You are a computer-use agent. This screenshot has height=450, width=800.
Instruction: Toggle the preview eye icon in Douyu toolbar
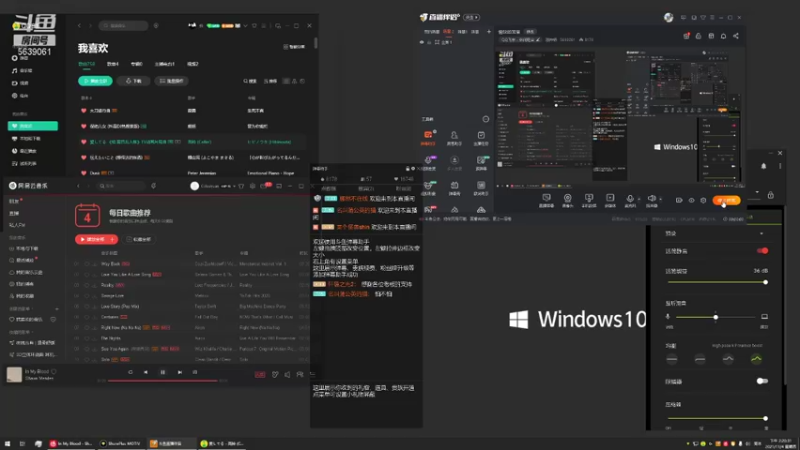click(x=691, y=201)
